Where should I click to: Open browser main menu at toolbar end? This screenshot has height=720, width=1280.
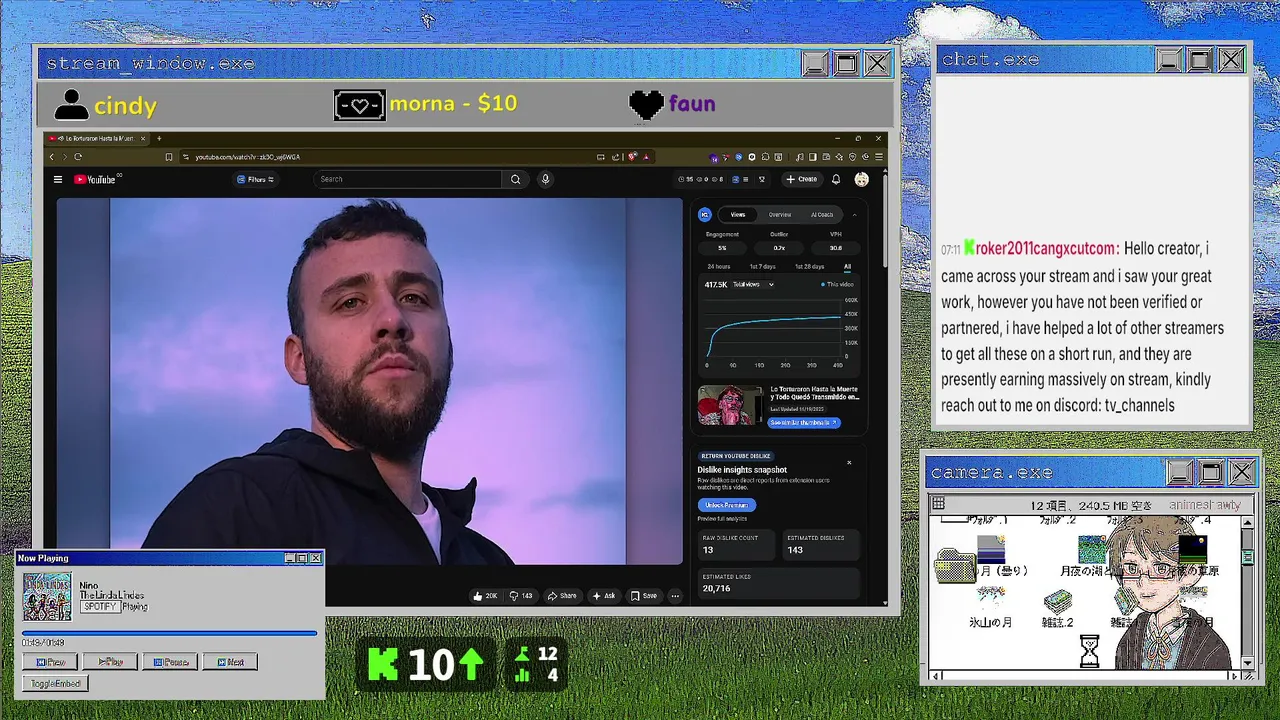[879, 157]
